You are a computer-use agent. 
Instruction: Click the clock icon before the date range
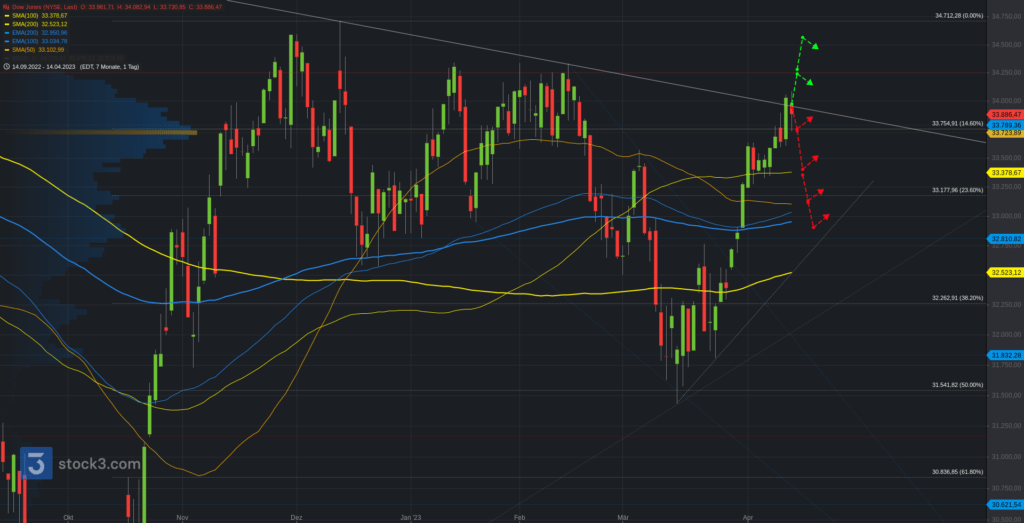[5, 67]
